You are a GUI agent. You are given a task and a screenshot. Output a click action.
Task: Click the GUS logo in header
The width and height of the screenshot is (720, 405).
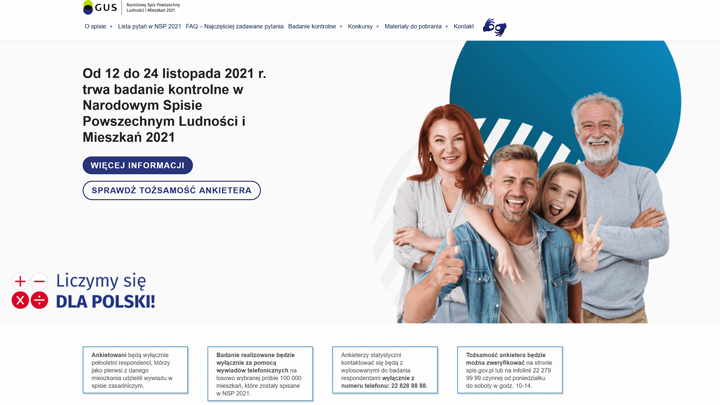click(100, 7)
